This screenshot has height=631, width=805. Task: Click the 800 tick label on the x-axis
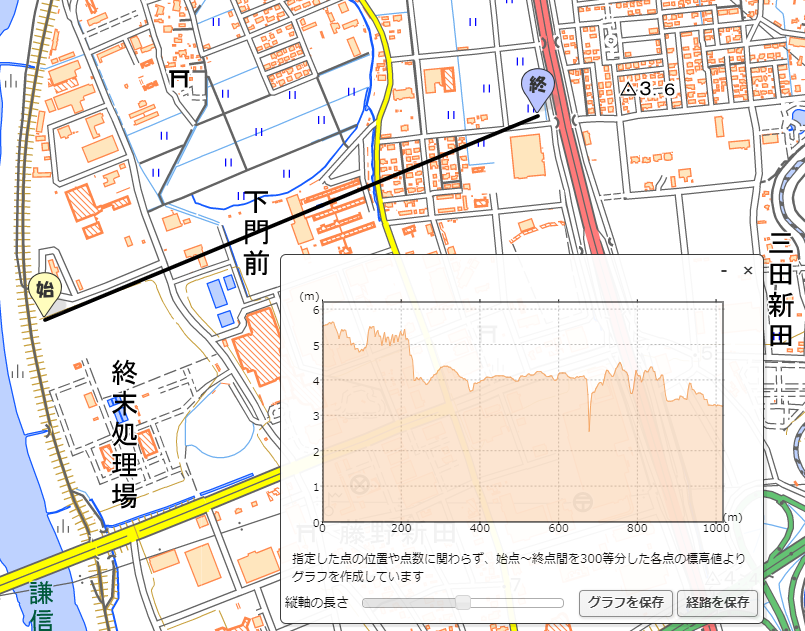click(637, 528)
